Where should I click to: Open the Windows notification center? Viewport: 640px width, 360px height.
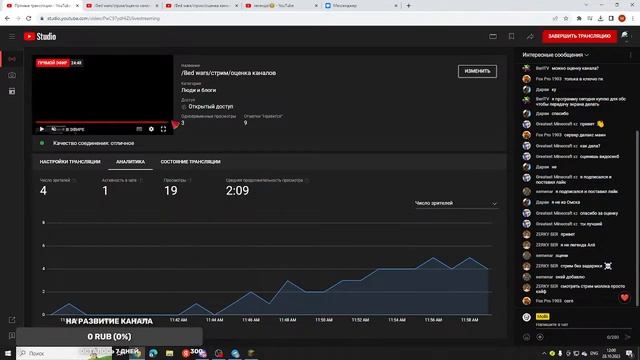[x=629, y=353]
